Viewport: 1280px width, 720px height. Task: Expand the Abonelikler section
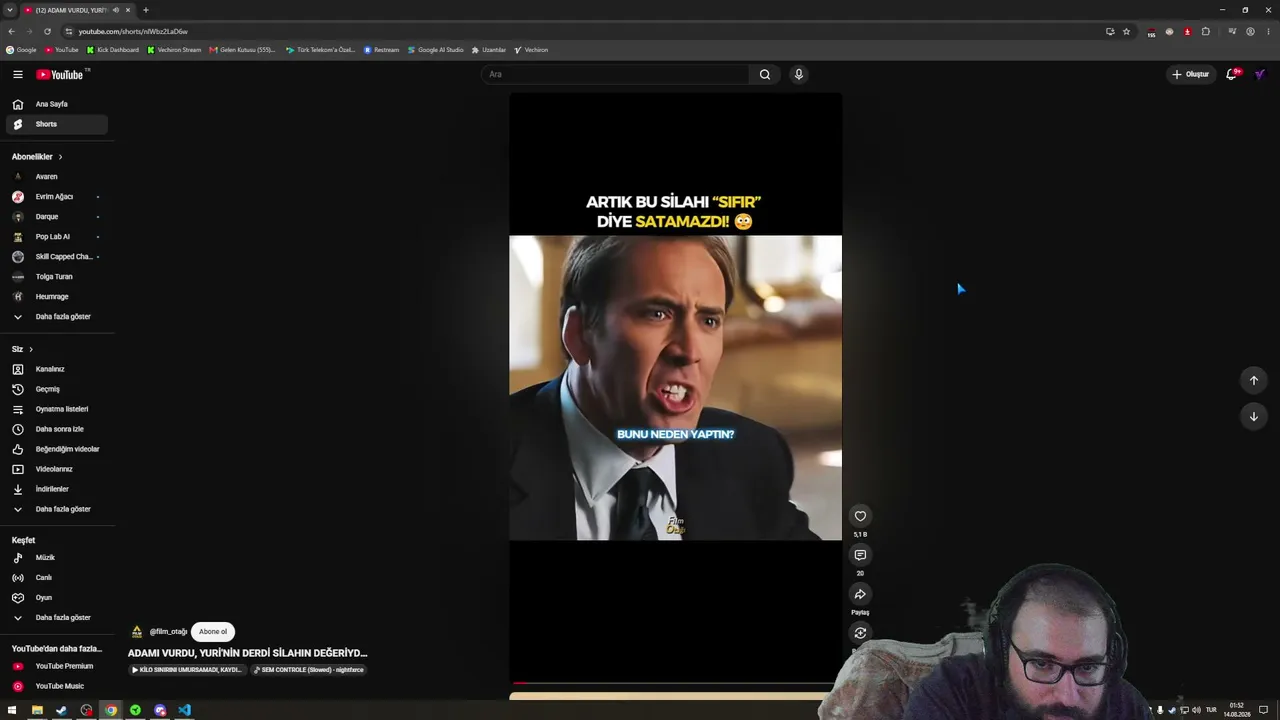coord(37,157)
